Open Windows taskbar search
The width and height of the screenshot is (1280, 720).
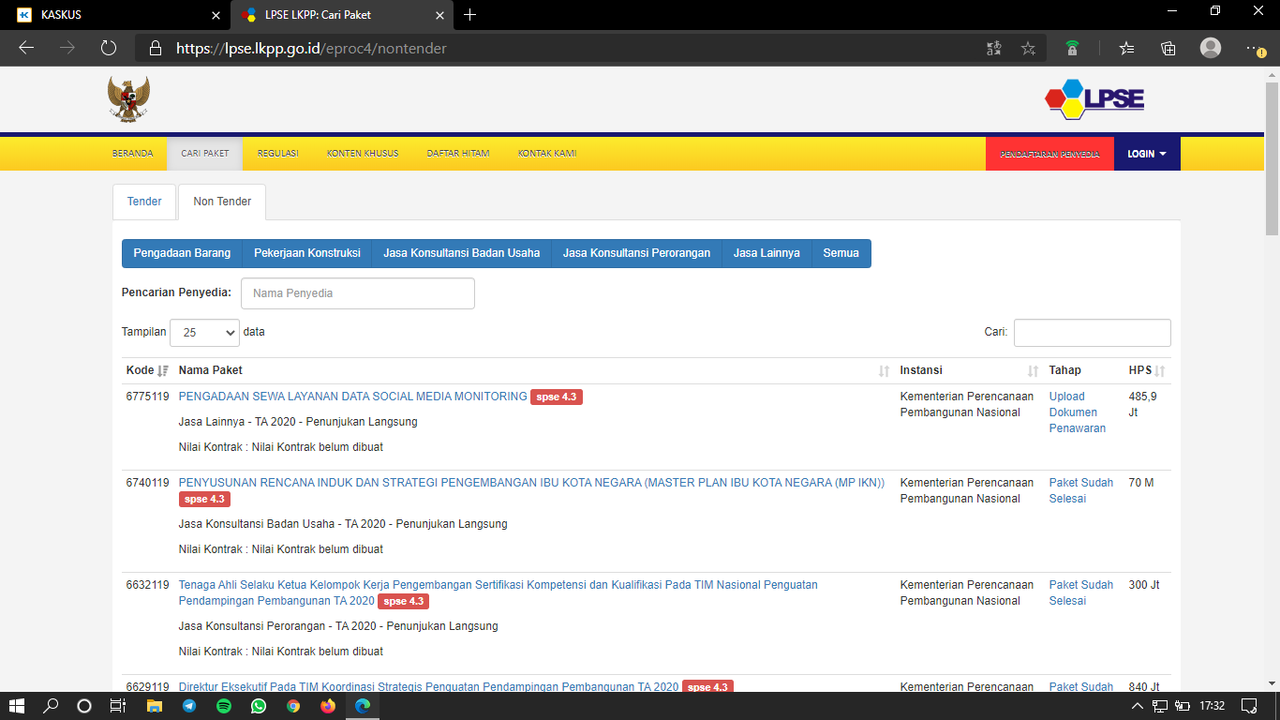[x=51, y=706]
